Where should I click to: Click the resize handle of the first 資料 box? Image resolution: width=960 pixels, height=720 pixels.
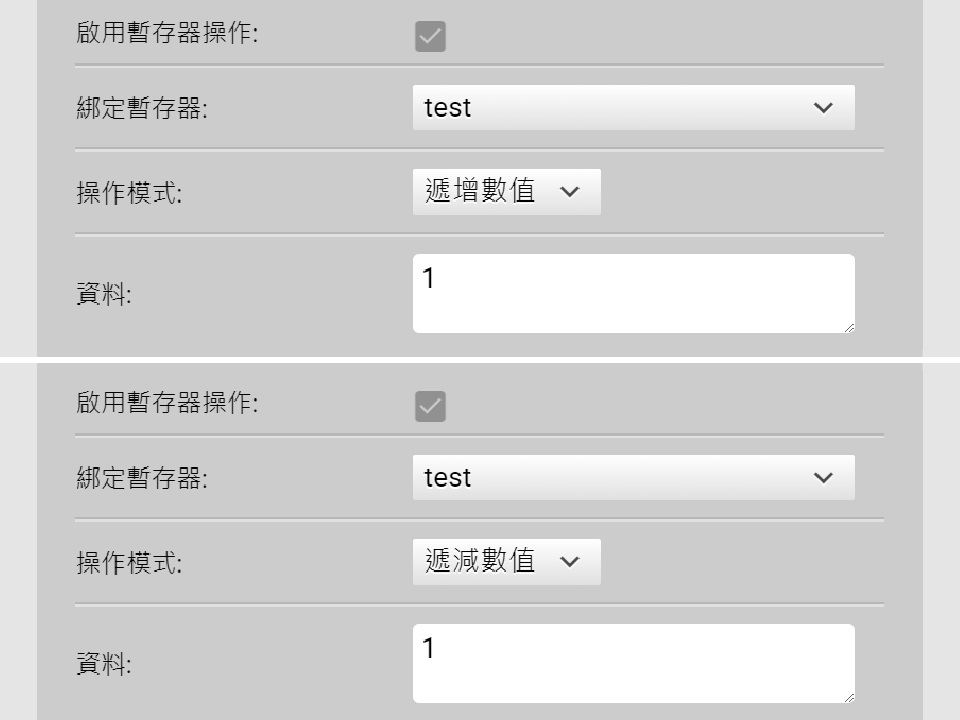pos(849,326)
